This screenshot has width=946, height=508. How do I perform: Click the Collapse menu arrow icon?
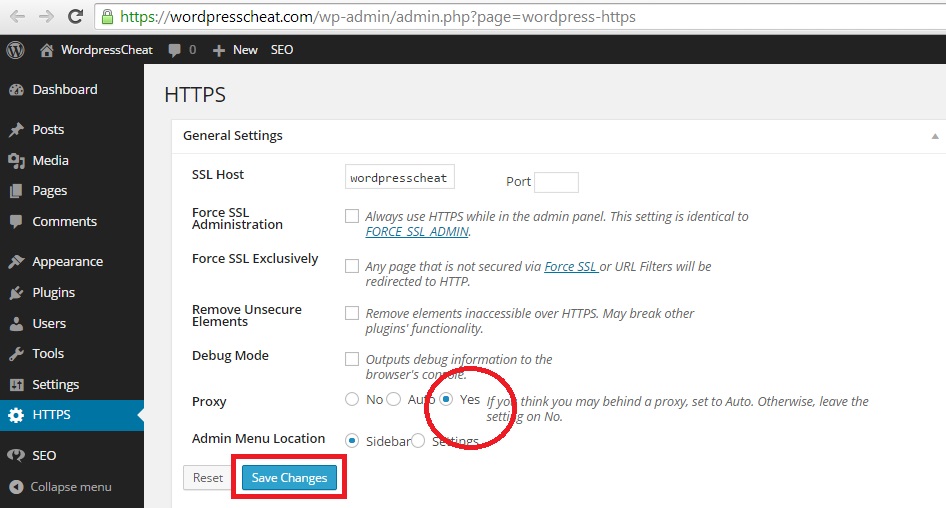coord(16,487)
